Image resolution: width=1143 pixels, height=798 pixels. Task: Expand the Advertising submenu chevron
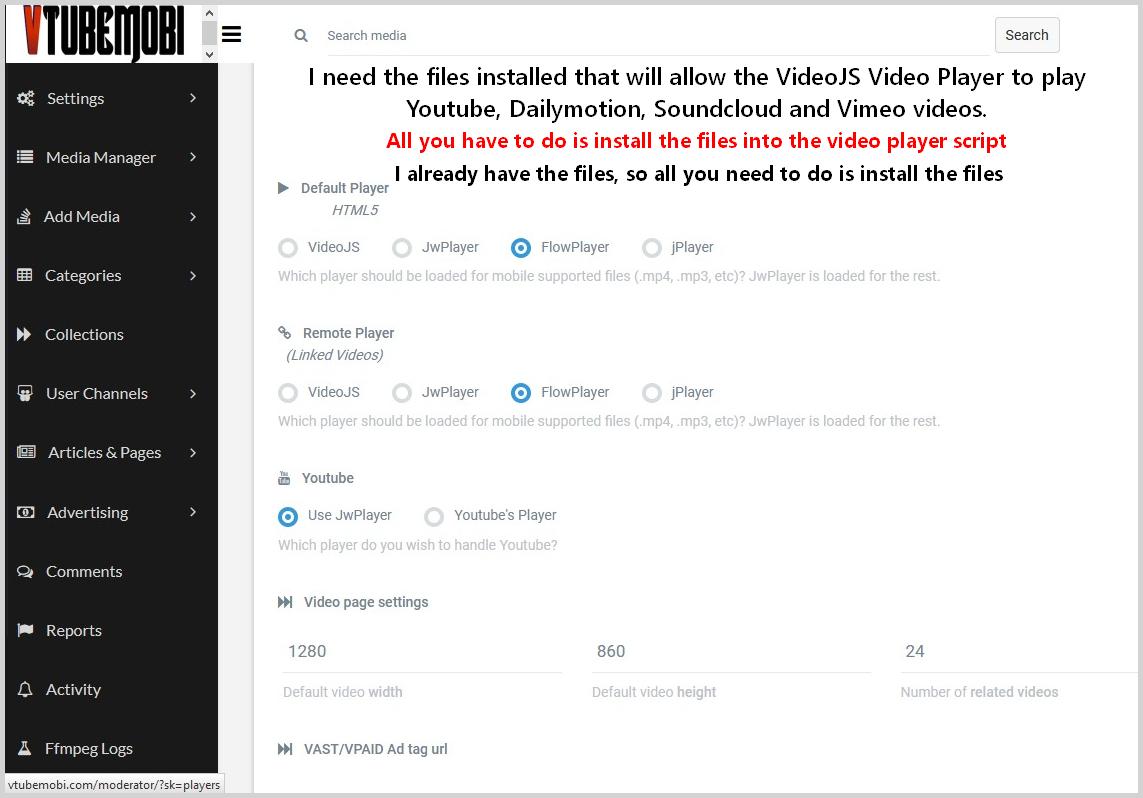[193, 512]
